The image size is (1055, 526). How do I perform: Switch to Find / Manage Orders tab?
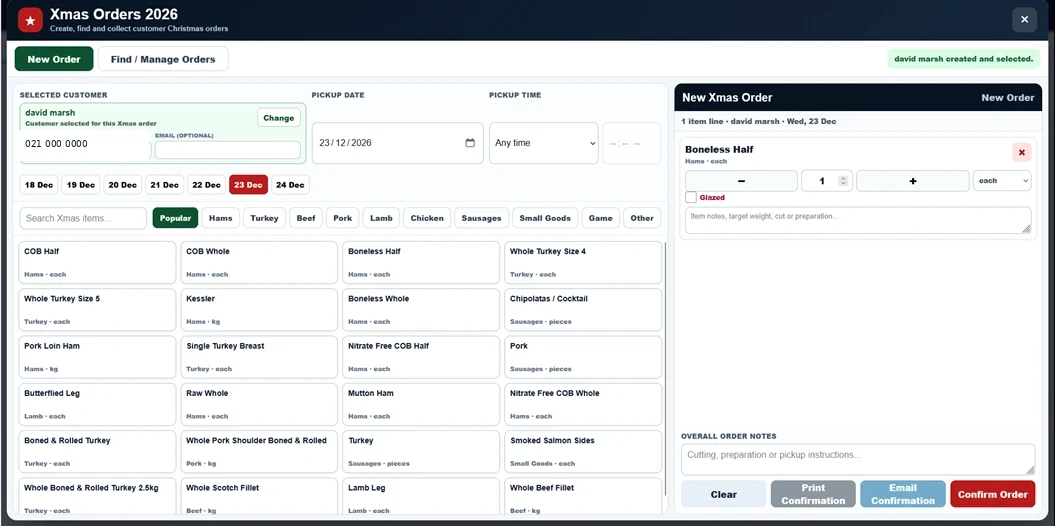pyautogui.click(x=163, y=59)
